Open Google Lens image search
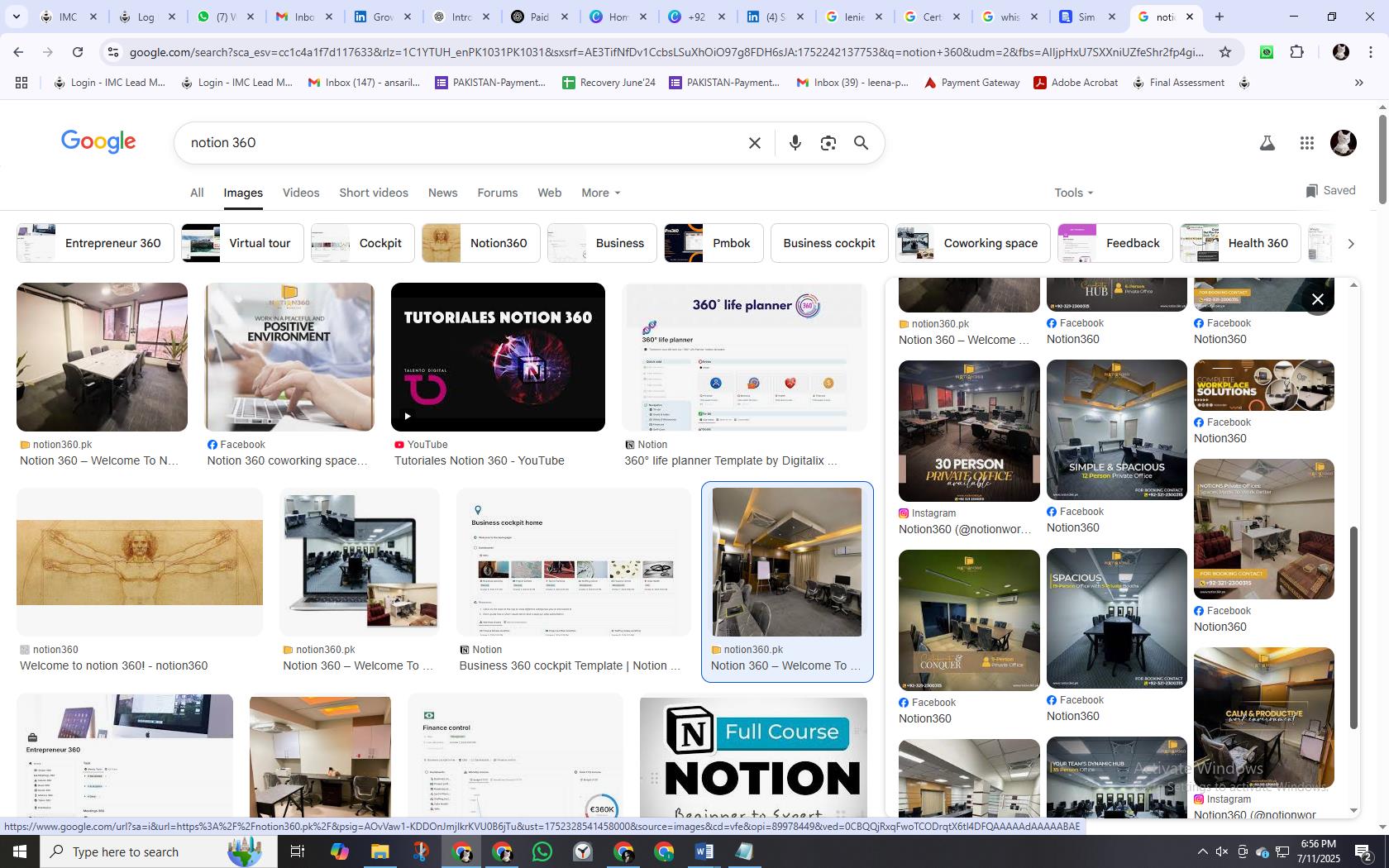Screen dimensions: 1389x868 (828, 143)
